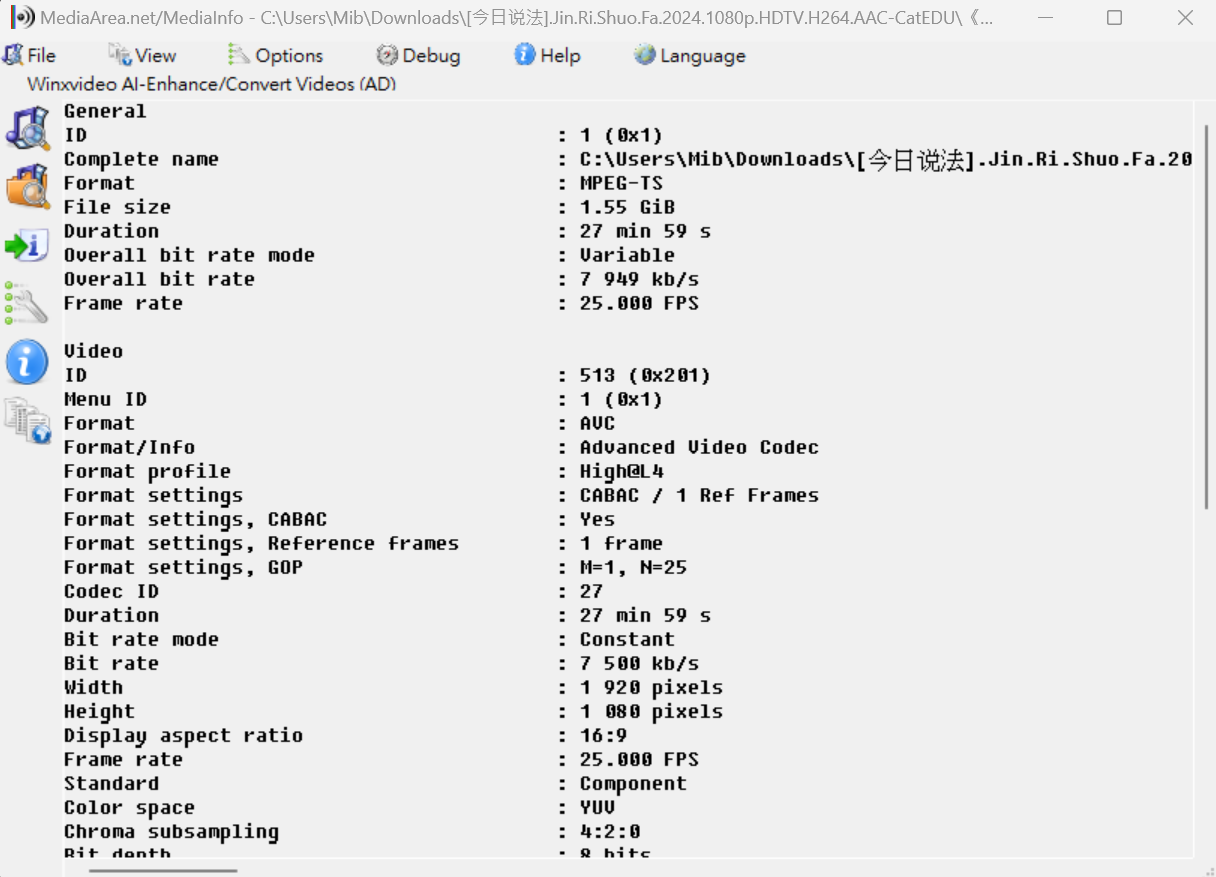Click the horizontal scrollbar thumb at bottom
The image size is (1216, 877).
click(x=163, y=870)
